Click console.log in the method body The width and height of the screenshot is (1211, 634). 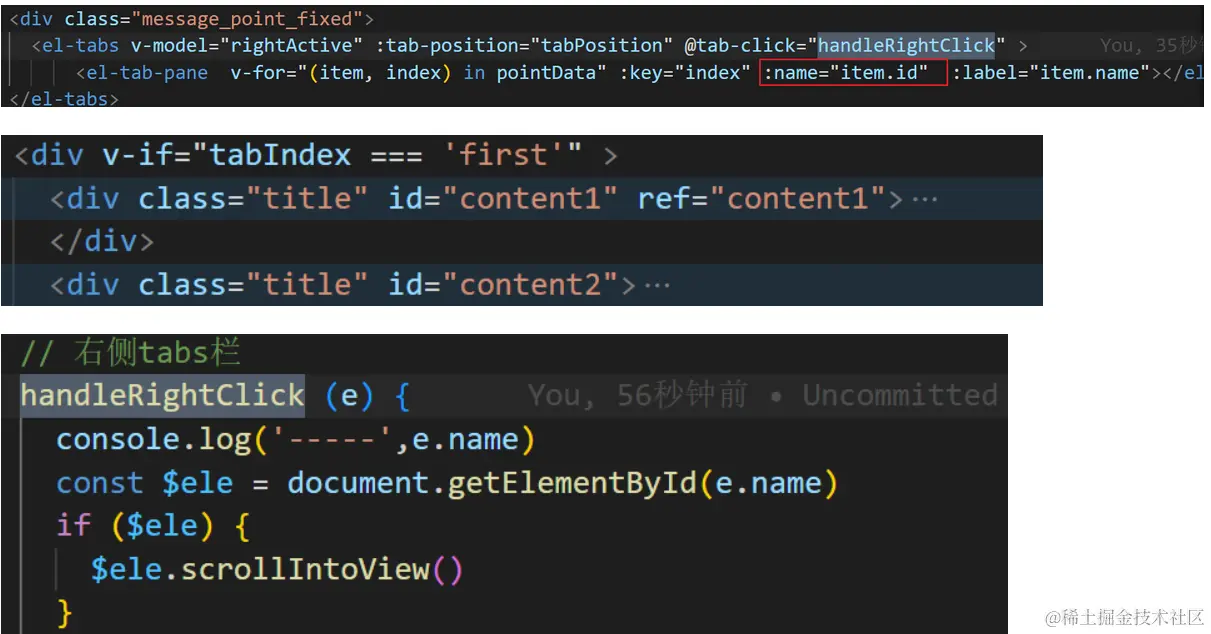pyautogui.click(x=154, y=439)
